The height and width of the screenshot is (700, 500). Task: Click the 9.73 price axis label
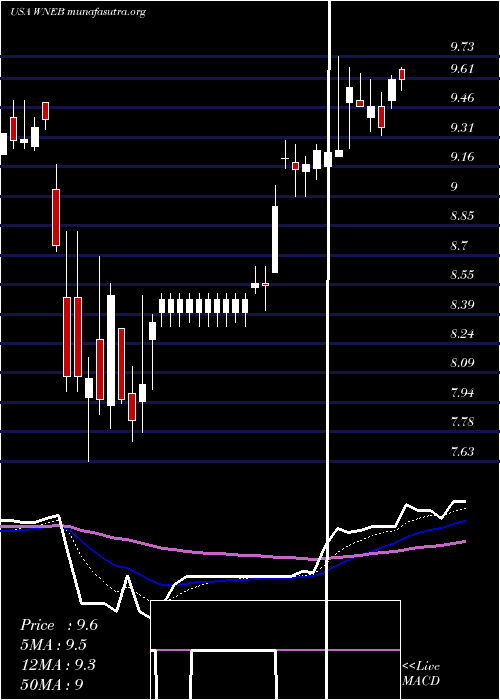[462, 46]
